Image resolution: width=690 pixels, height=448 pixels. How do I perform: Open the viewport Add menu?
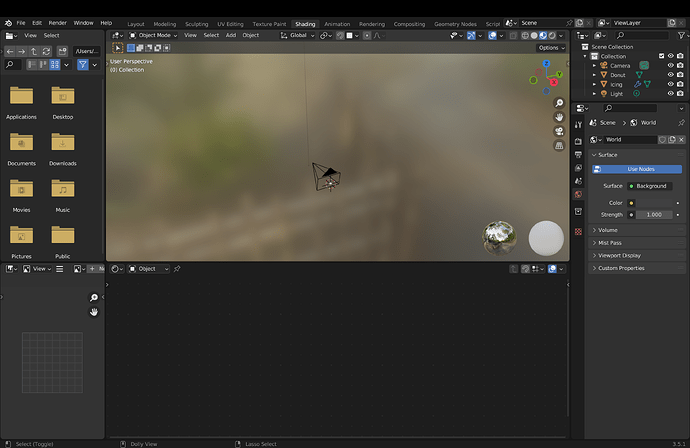(231, 35)
